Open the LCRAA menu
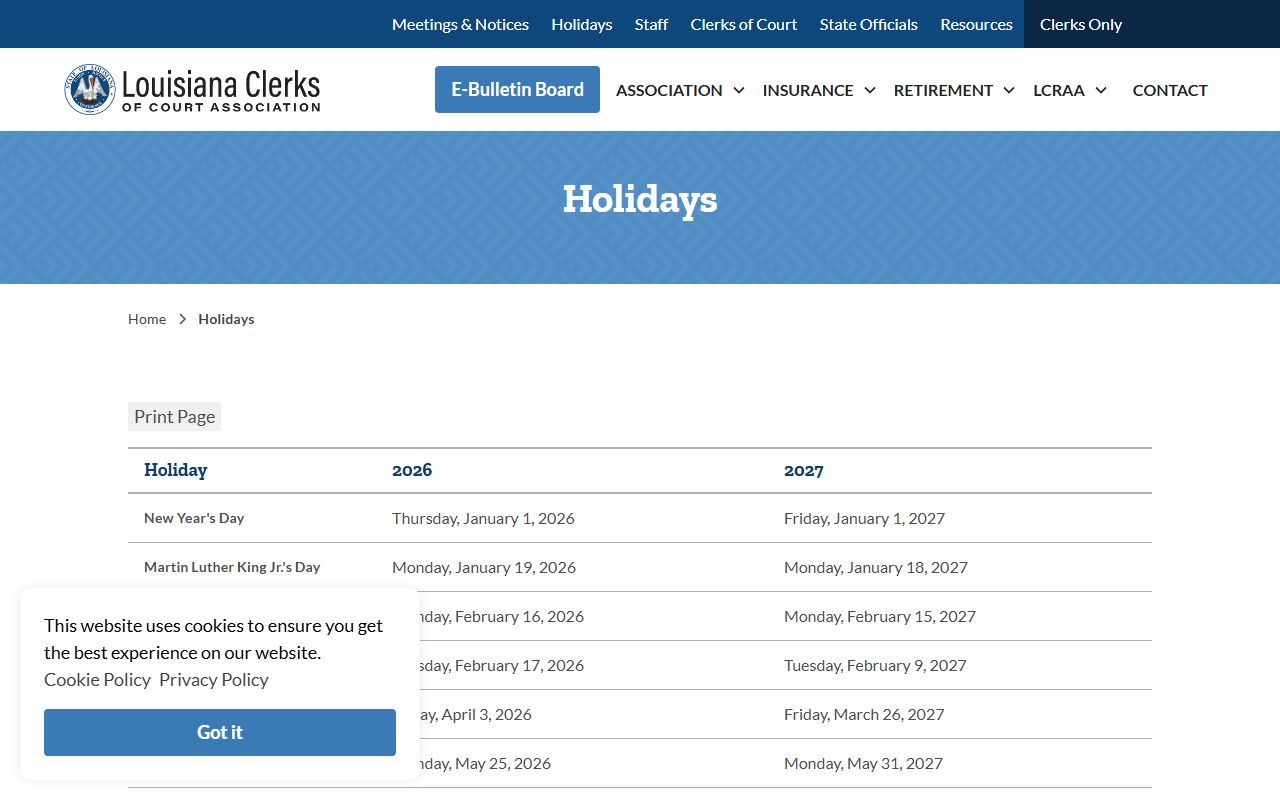 coord(1059,90)
